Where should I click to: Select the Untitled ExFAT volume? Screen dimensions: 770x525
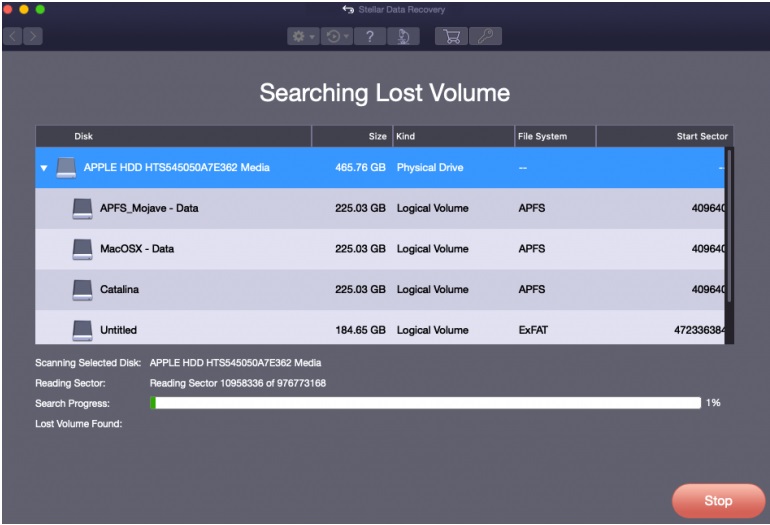380,328
